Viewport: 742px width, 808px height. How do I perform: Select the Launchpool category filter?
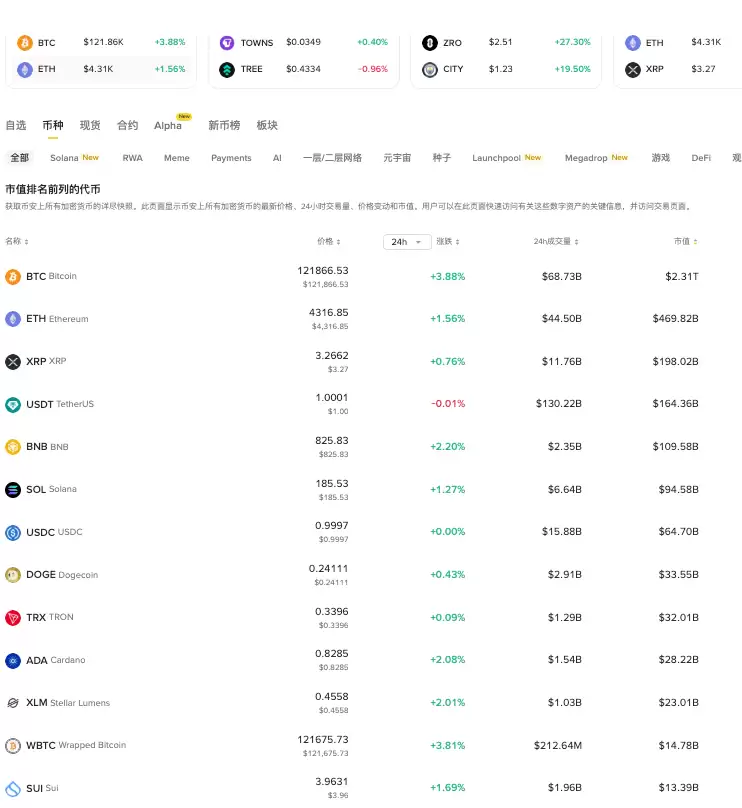coord(497,158)
